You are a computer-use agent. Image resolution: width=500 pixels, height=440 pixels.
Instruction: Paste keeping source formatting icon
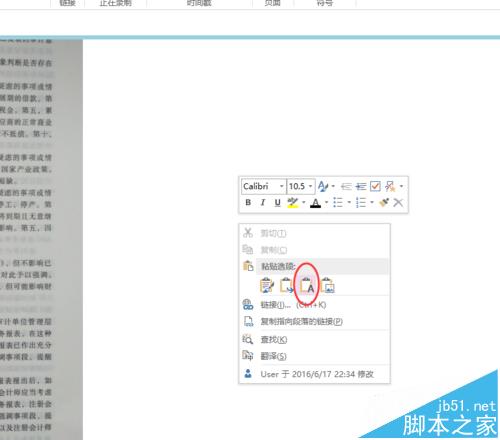[x=267, y=286]
